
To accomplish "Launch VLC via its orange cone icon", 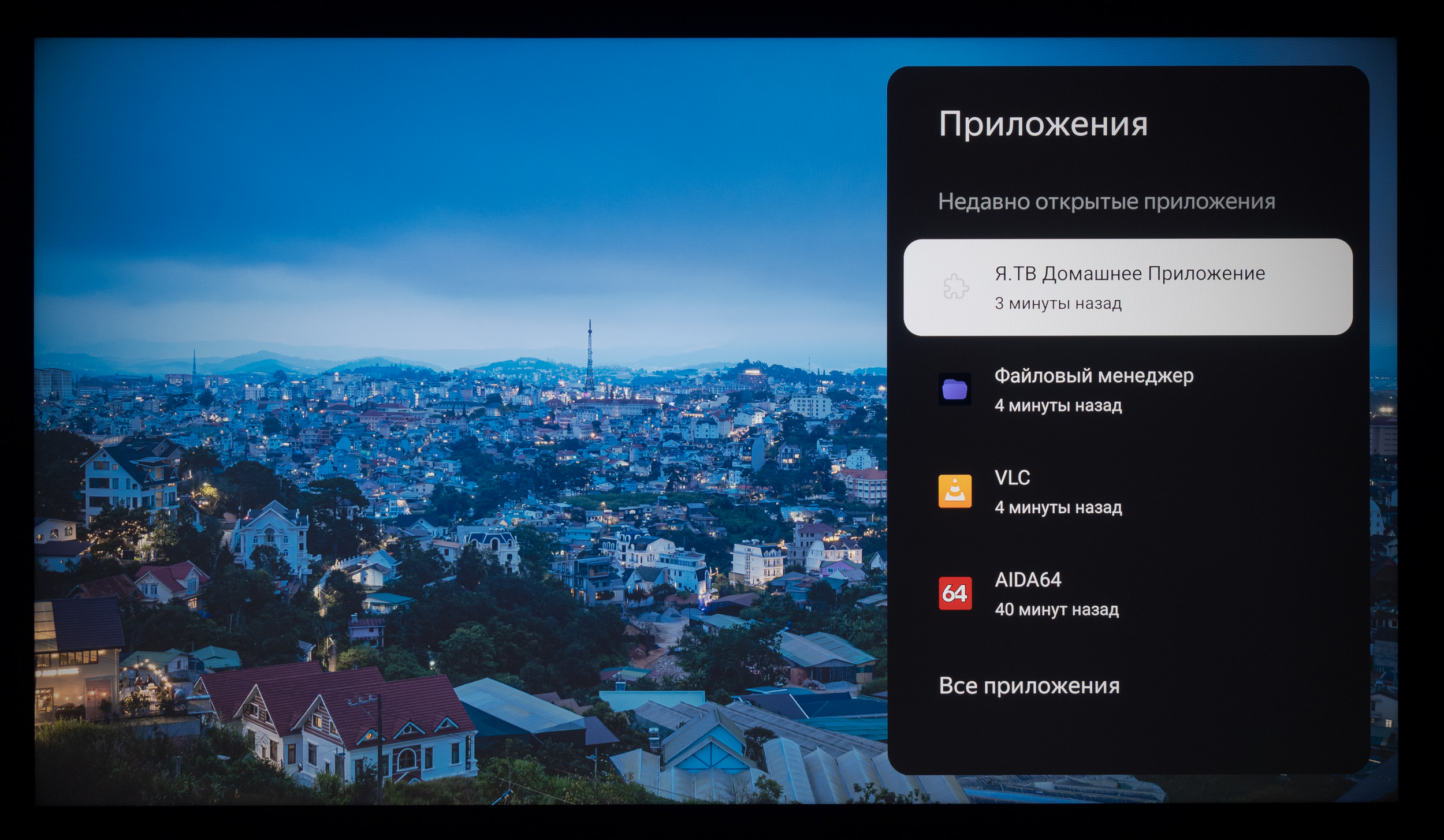I will 955,491.
